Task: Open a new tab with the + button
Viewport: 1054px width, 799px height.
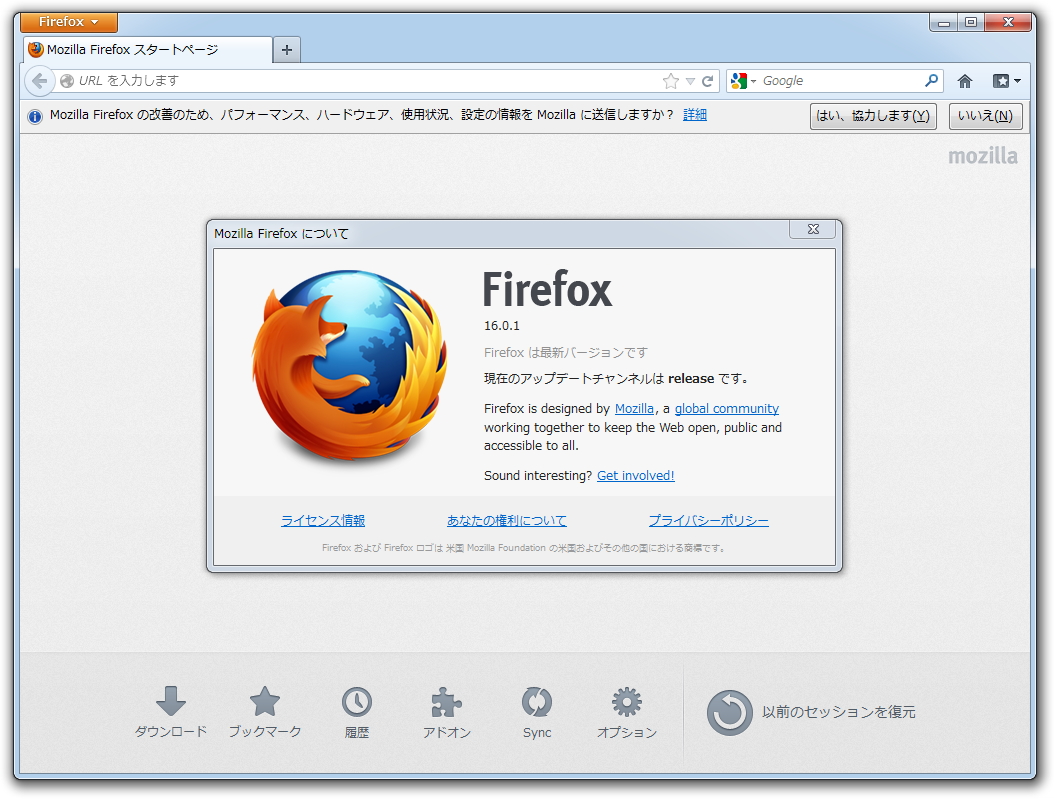Action: pyautogui.click(x=287, y=48)
